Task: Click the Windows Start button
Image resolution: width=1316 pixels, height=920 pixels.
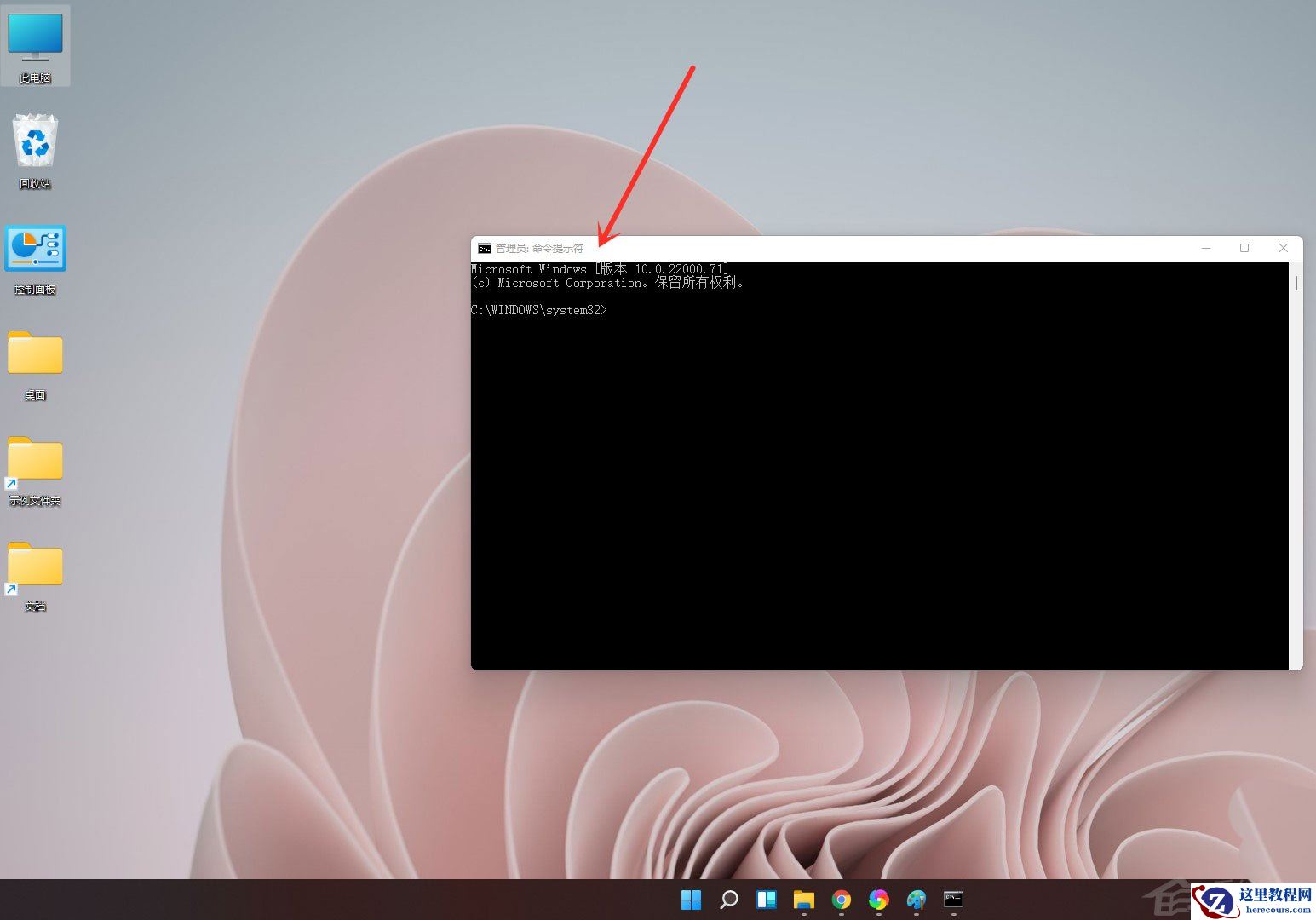Action: 691,900
